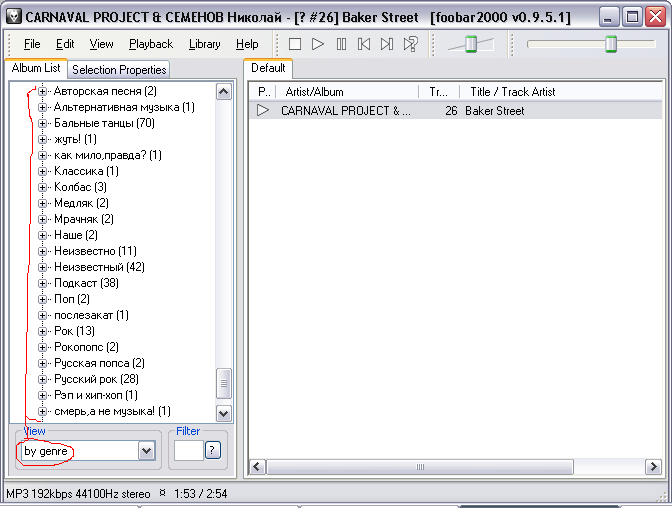Maximize the foobar2000 window

[x=632, y=17]
